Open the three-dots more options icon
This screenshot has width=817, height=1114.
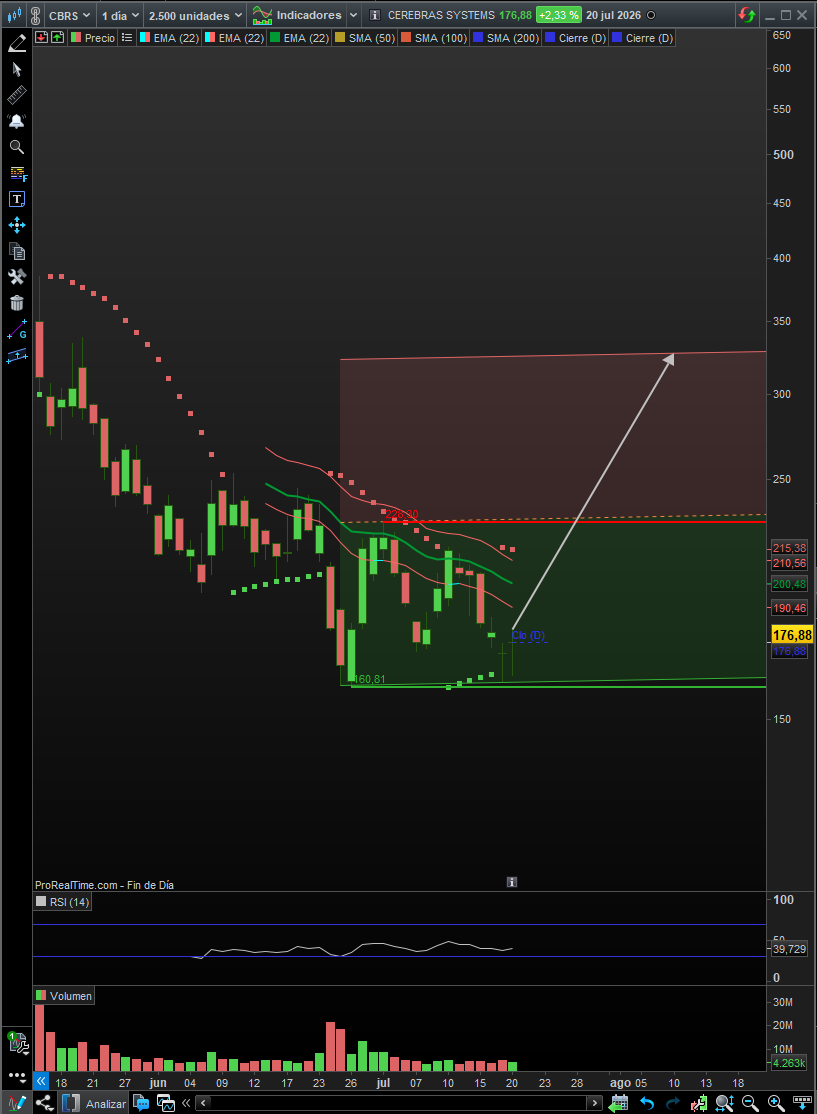coord(17,1076)
